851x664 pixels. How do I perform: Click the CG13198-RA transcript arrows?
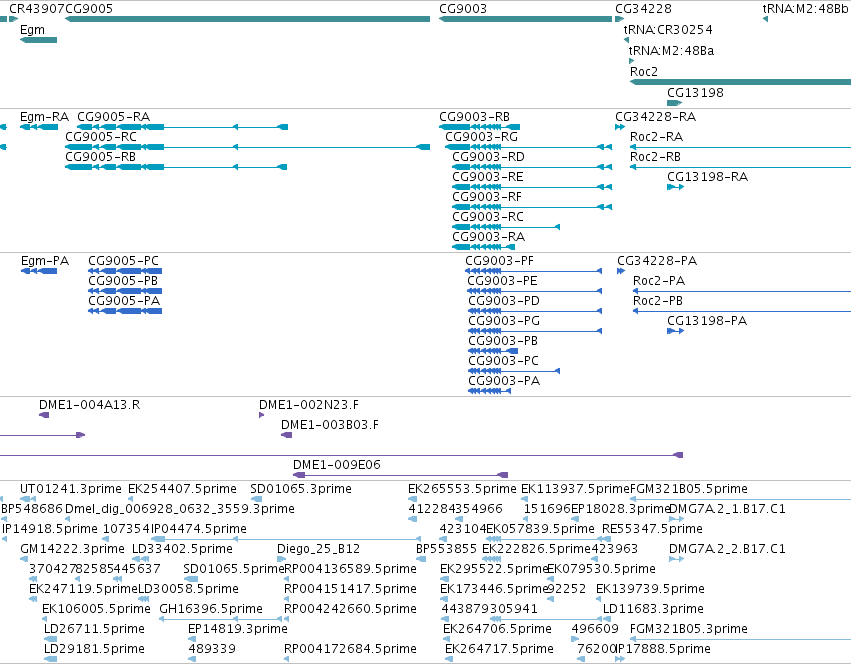tap(675, 187)
